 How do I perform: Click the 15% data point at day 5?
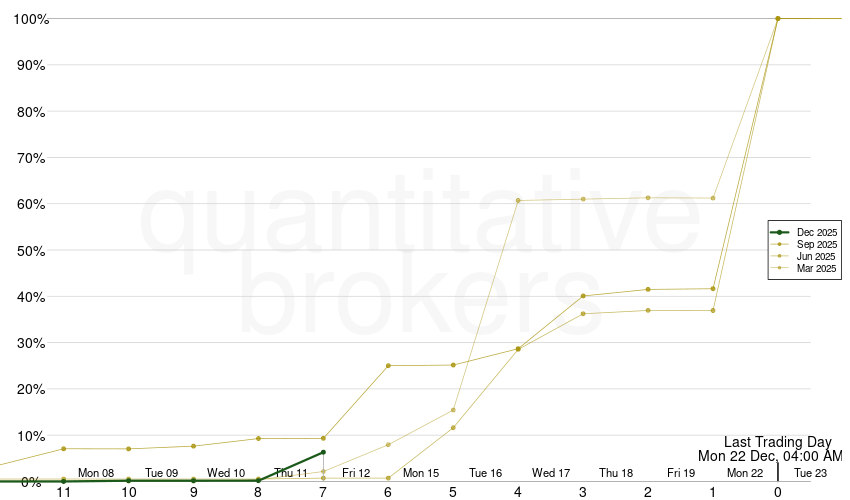coord(453,410)
